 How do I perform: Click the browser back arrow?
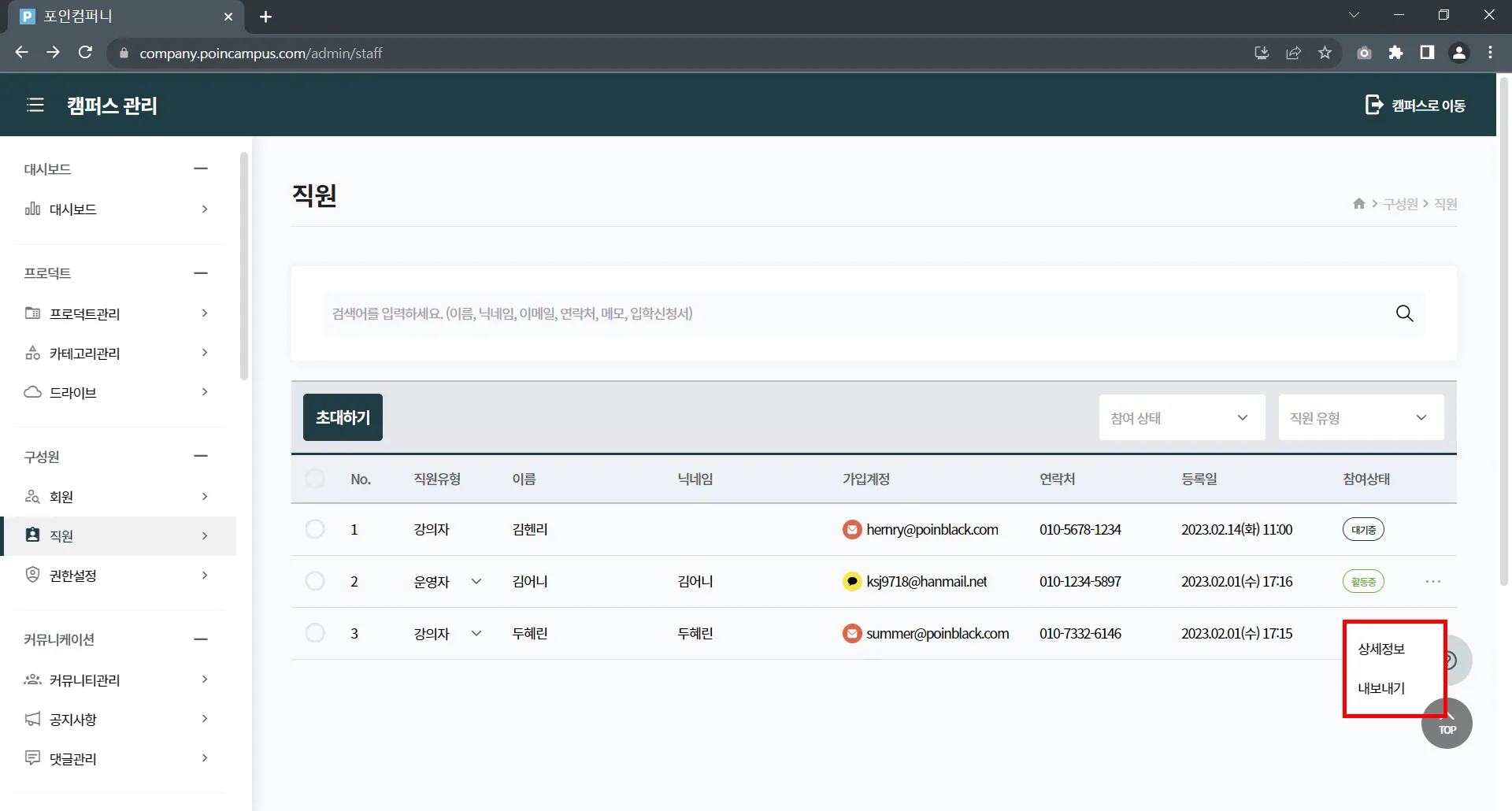21,53
